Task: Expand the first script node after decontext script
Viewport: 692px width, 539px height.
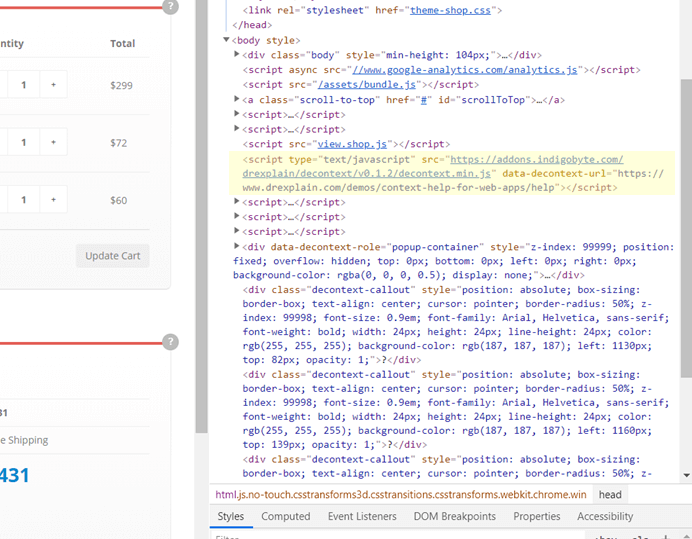Action: point(237,201)
